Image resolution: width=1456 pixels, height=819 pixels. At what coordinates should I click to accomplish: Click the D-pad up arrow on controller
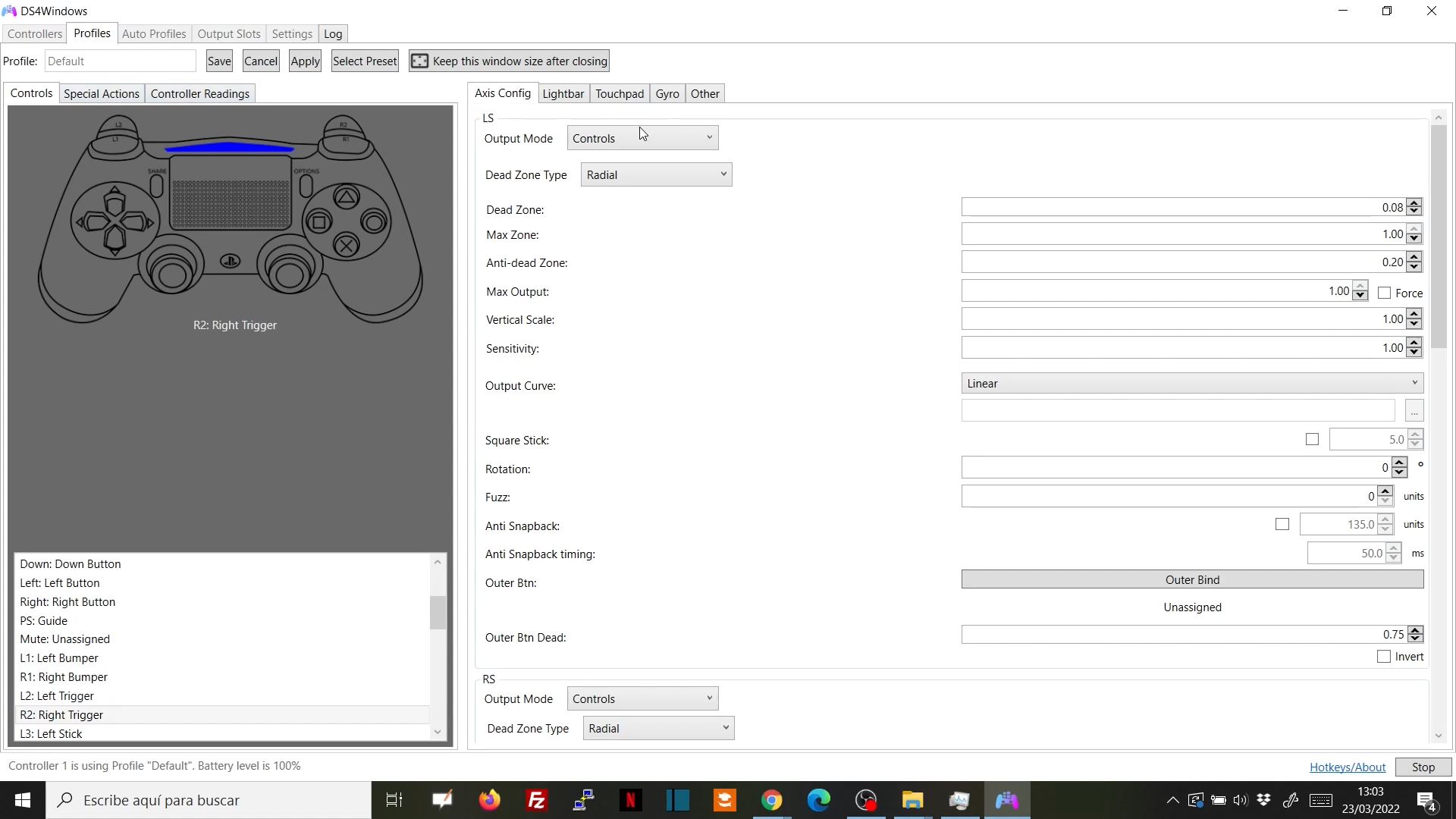[x=115, y=200]
